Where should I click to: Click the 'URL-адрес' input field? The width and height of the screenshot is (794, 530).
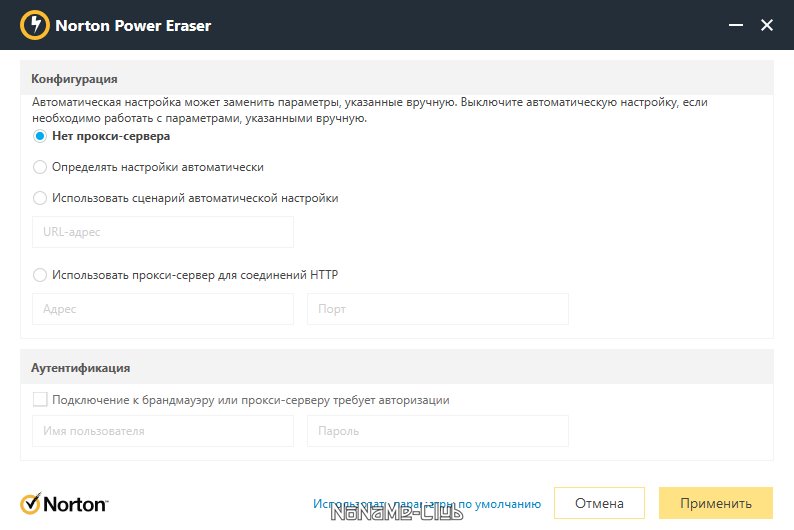coord(163,232)
